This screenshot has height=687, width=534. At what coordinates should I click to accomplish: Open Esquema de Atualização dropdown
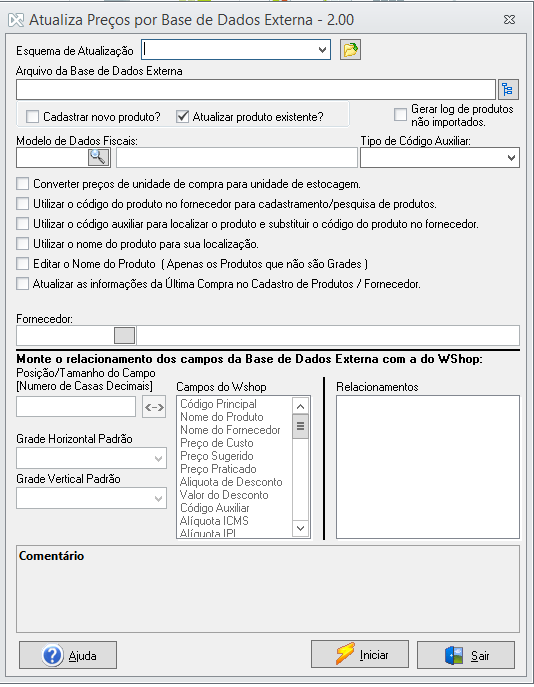click(322, 50)
